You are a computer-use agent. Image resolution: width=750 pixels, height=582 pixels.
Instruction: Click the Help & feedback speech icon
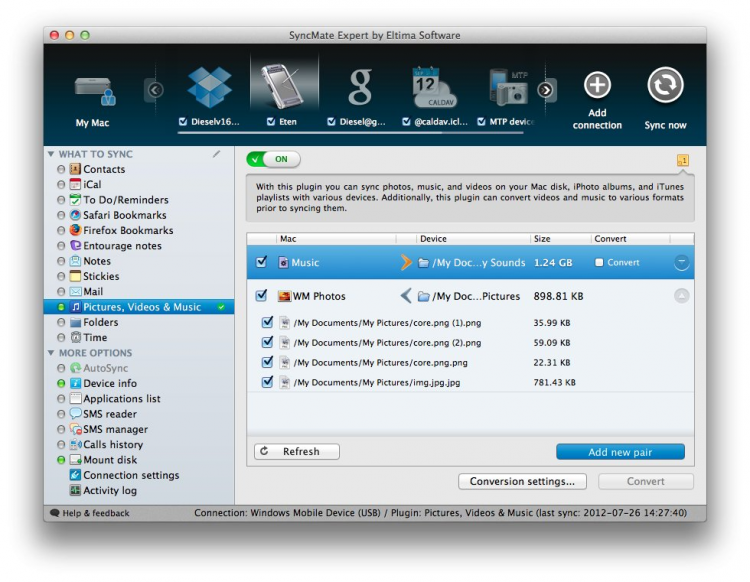pyautogui.click(x=55, y=513)
